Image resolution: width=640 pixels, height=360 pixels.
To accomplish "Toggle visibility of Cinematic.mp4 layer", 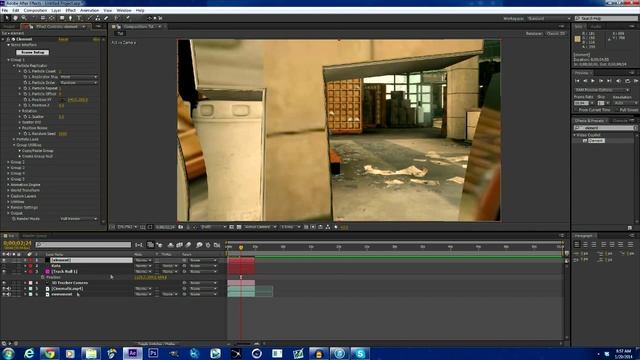I will pyautogui.click(x=4, y=289).
